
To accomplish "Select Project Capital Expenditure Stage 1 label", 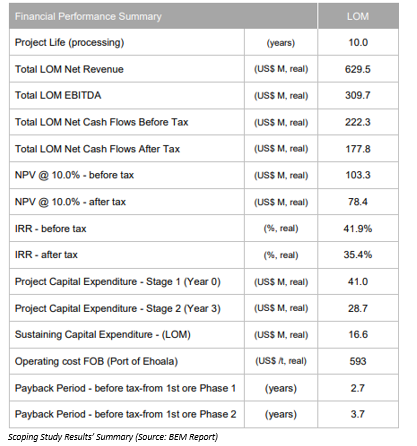I will click(118, 282).
